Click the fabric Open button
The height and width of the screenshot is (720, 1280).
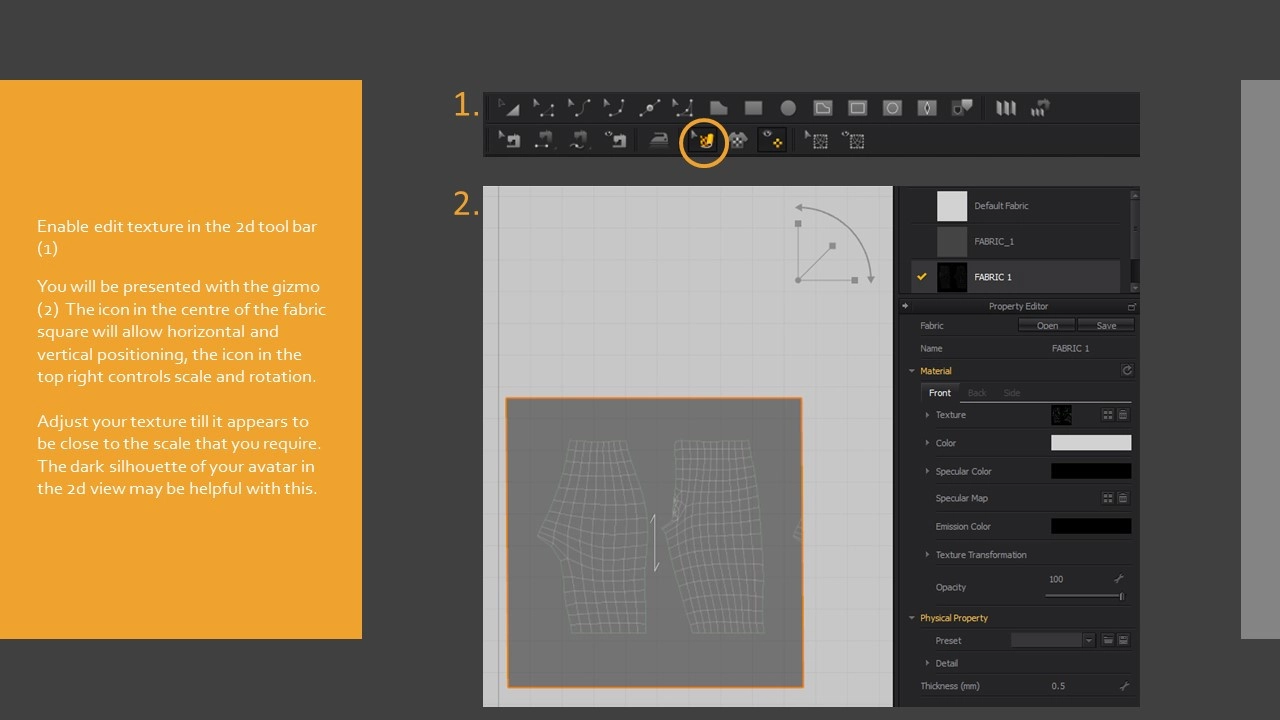pos(1046,326)
